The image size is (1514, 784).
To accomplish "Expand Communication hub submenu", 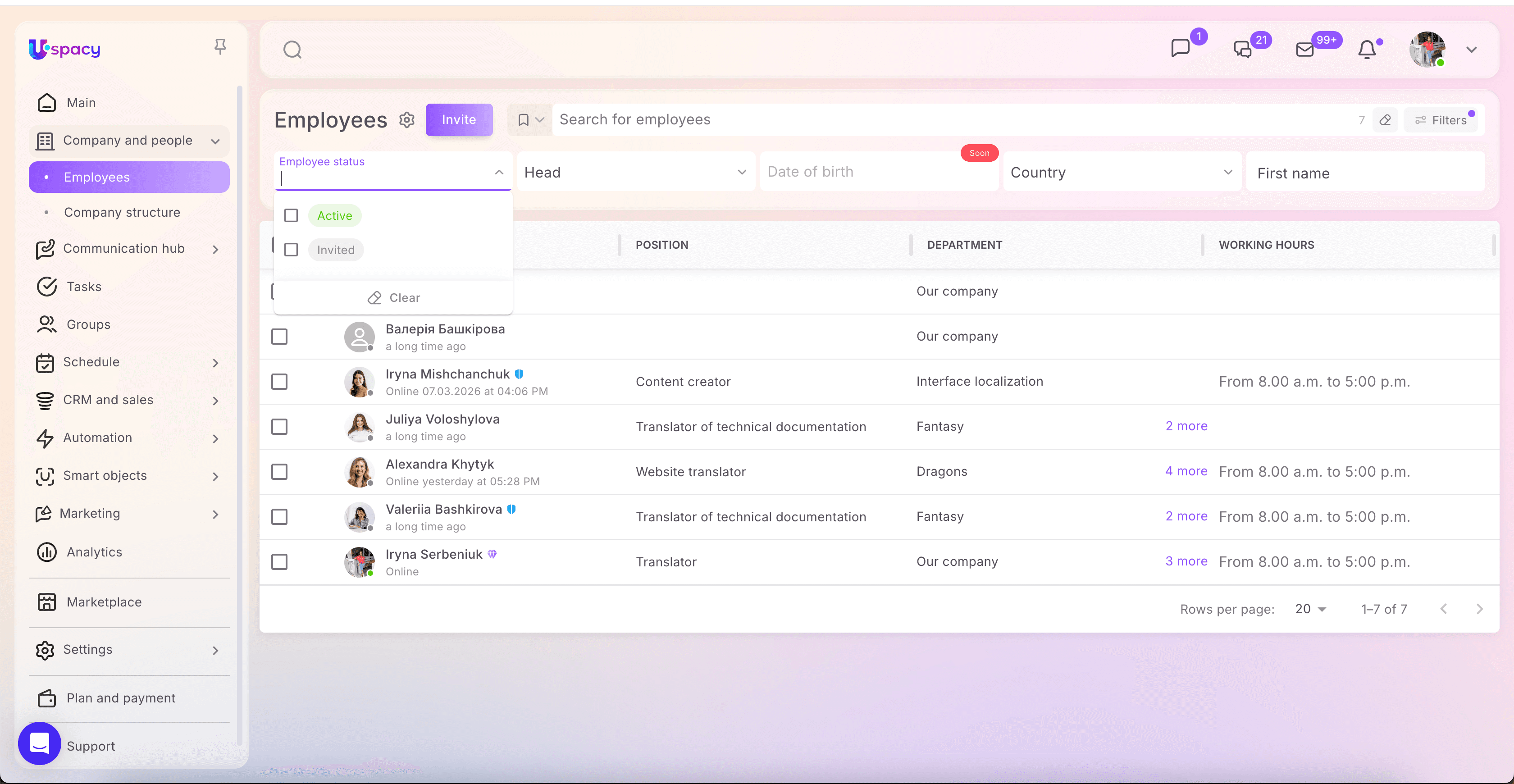I will (216, 249).
